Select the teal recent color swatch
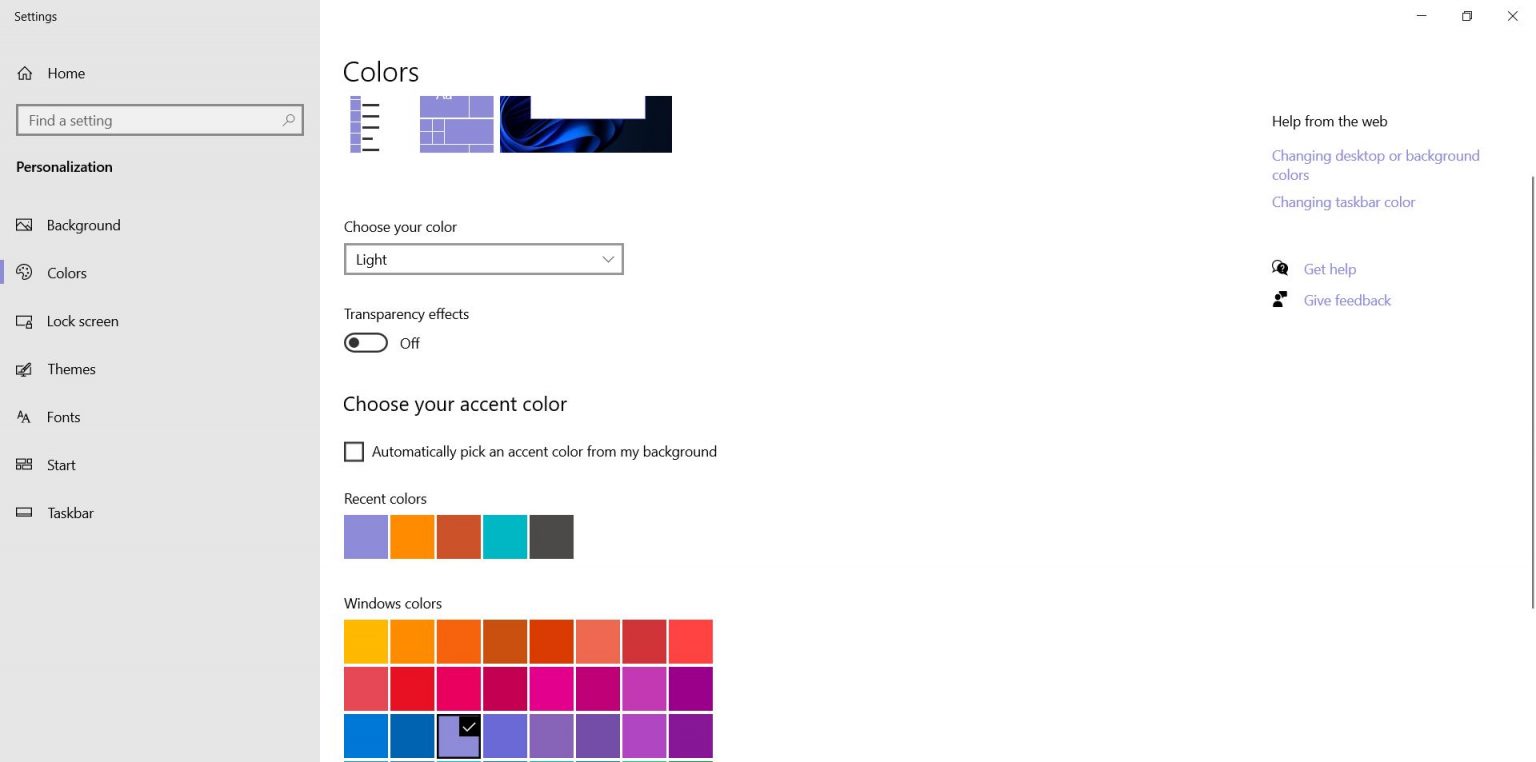This screenshot has width=1536, height=762. pyautogui.click(x=505, y=536)
